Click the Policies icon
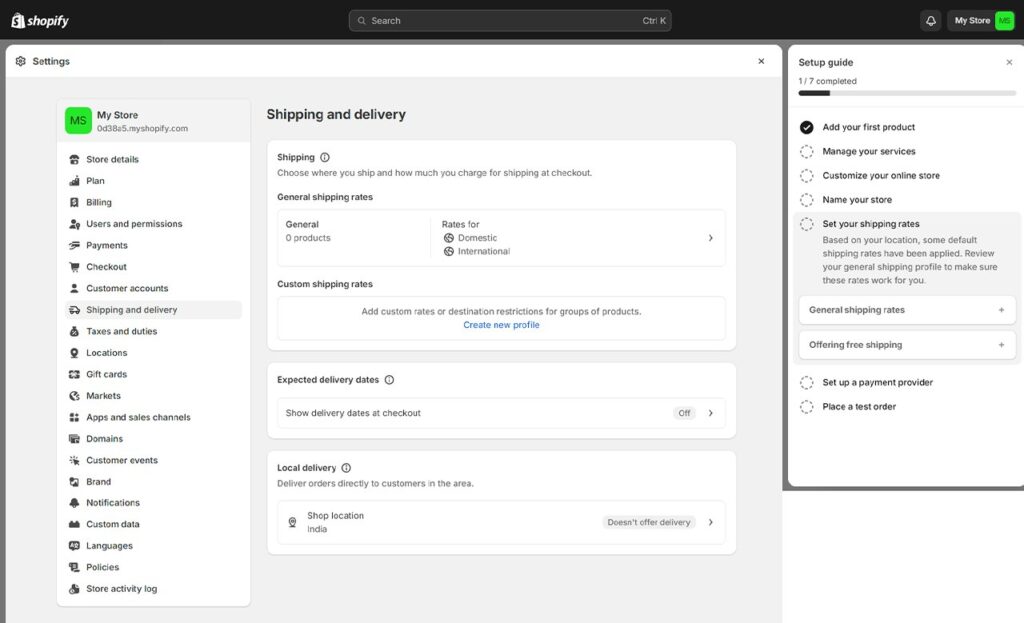1024x623 pixels. coord(74,567)
